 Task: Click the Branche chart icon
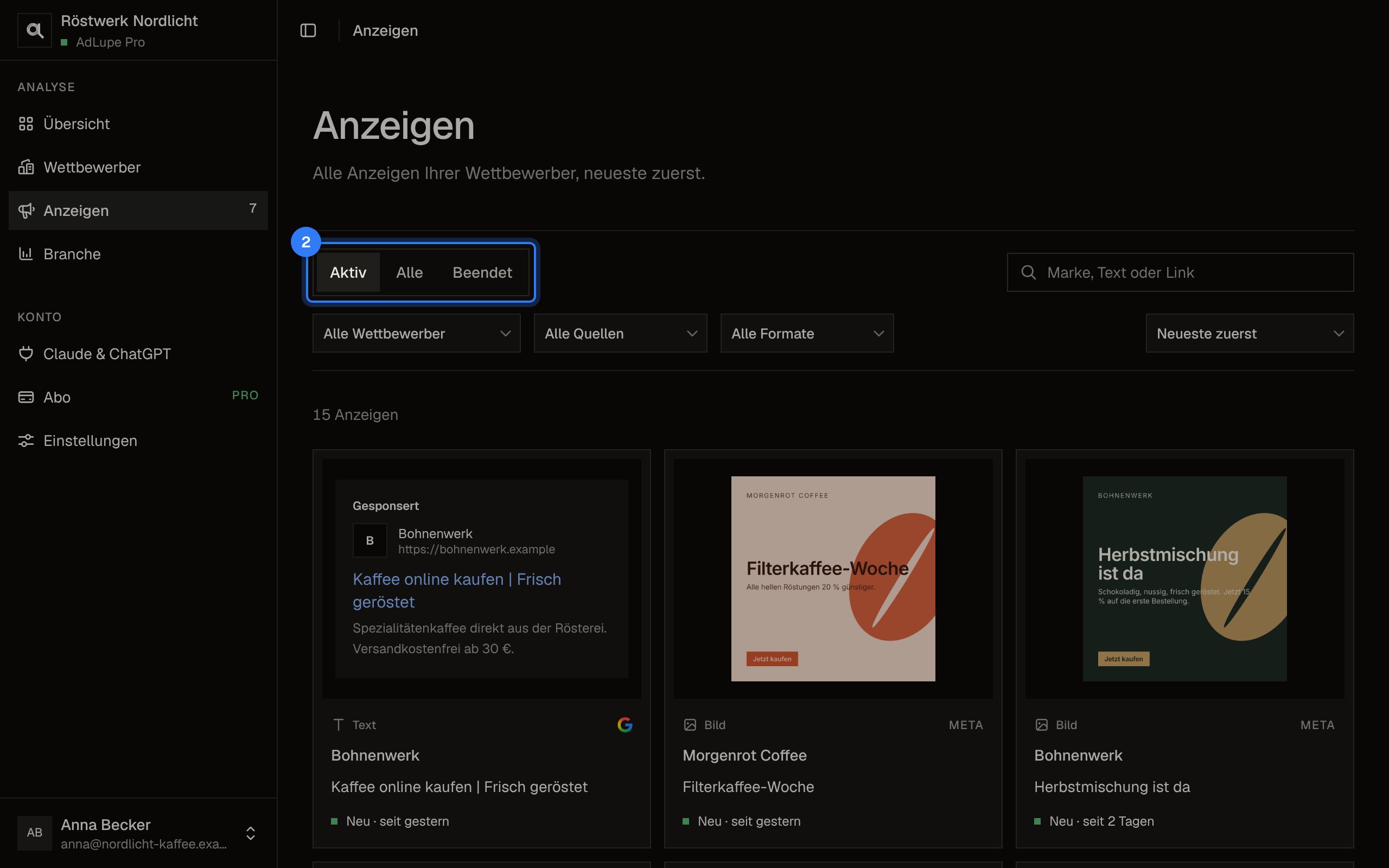[26, 254]
